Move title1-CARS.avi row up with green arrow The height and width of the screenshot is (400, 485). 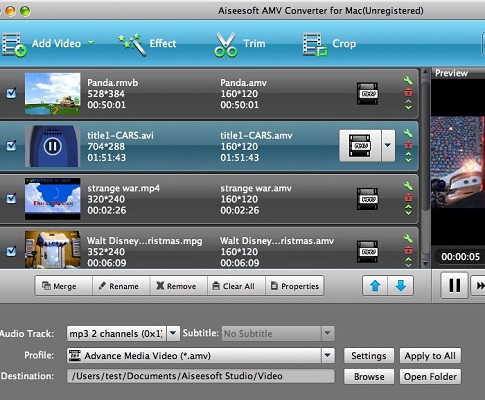tap(408, 154)
